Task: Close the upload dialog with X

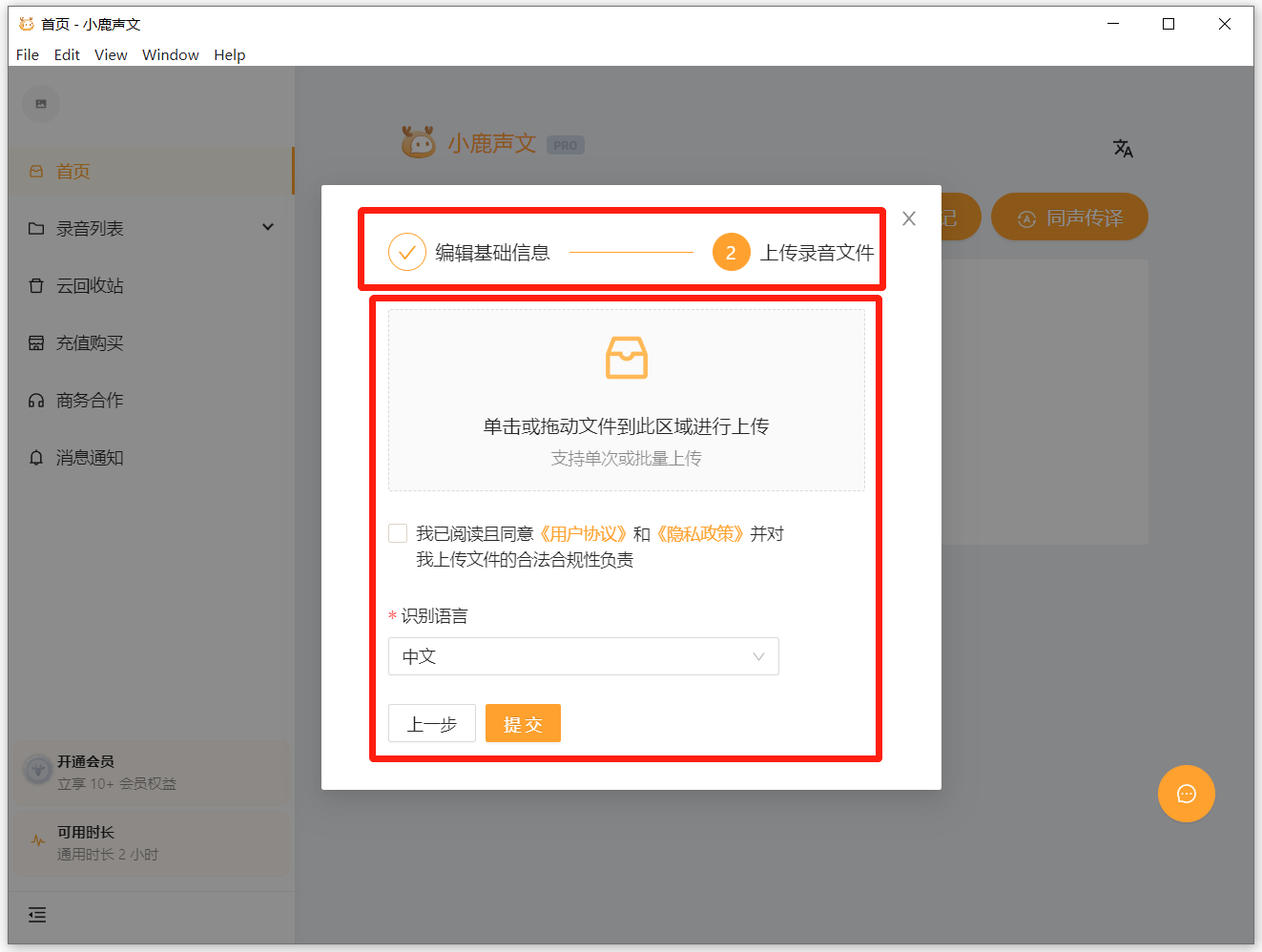Action: coord(909,218)
